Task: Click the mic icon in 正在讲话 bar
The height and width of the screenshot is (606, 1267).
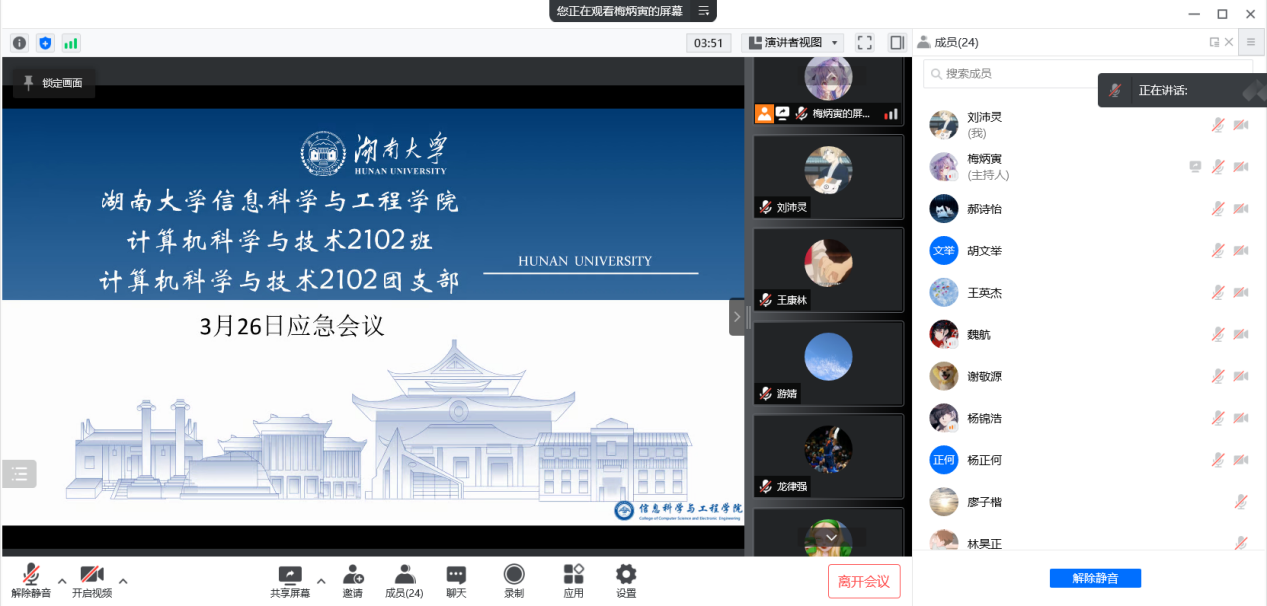Action: [1115, 90]
